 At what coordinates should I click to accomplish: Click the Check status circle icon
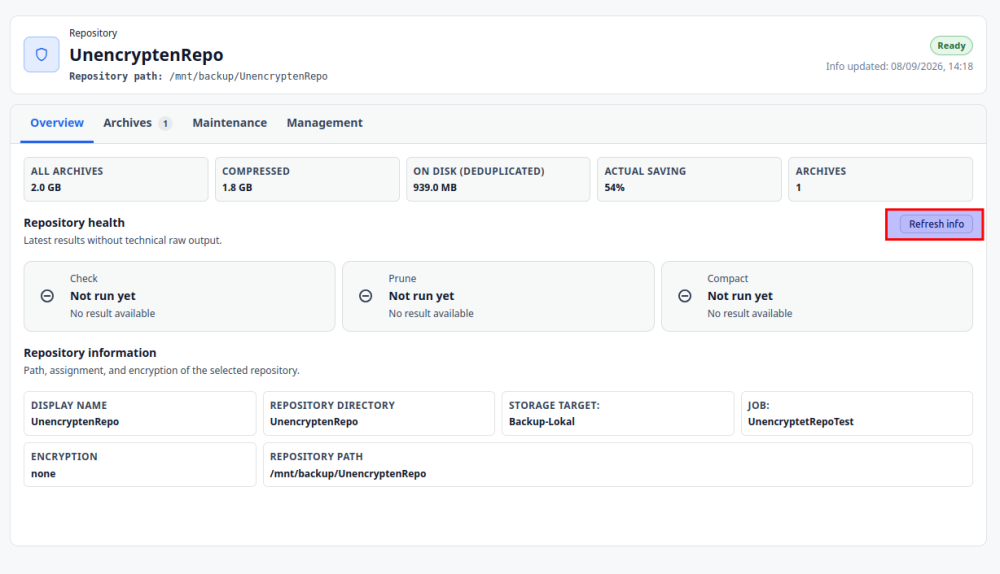(47, 296)
